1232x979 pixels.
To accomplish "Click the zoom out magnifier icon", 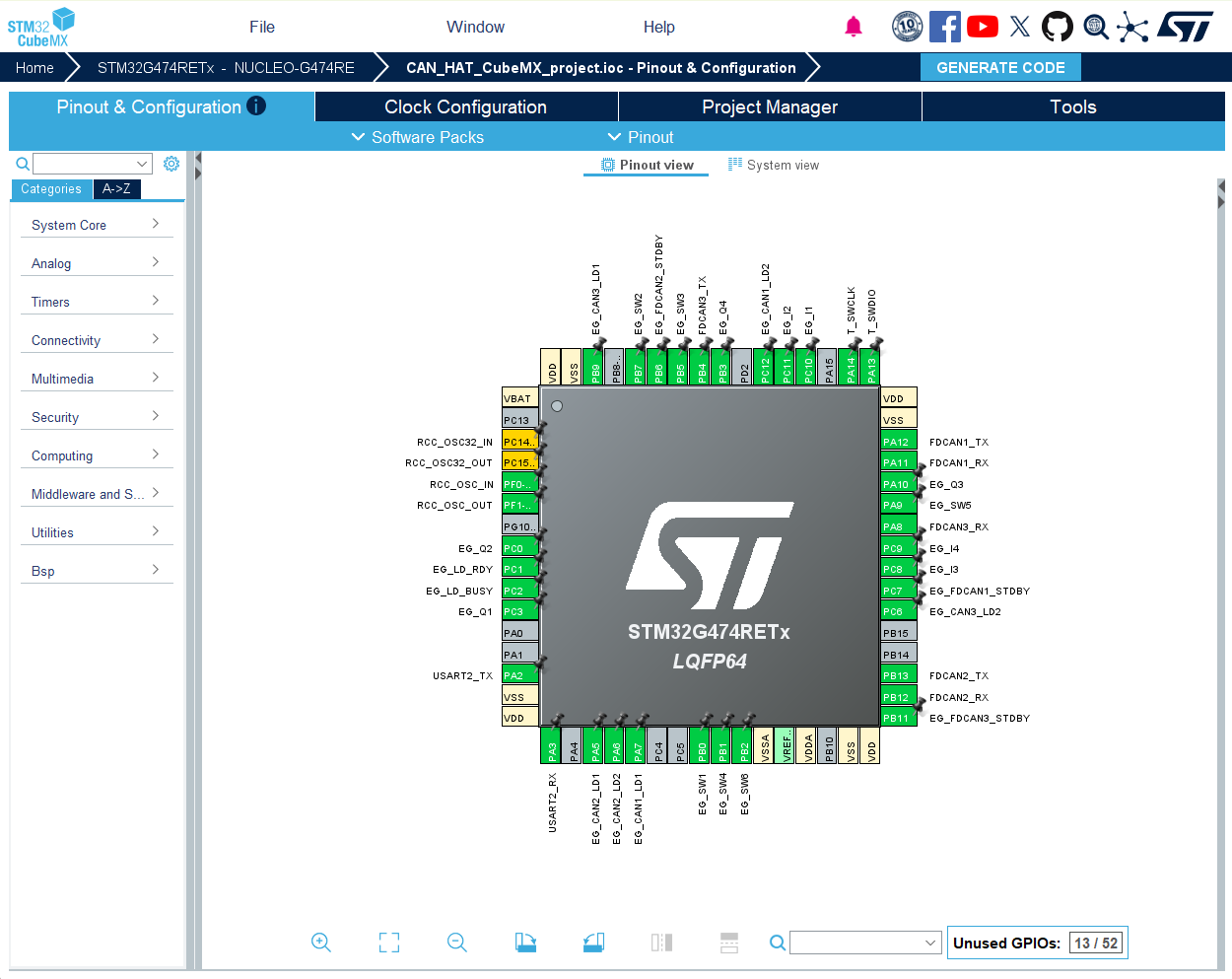I will (457, 943).
